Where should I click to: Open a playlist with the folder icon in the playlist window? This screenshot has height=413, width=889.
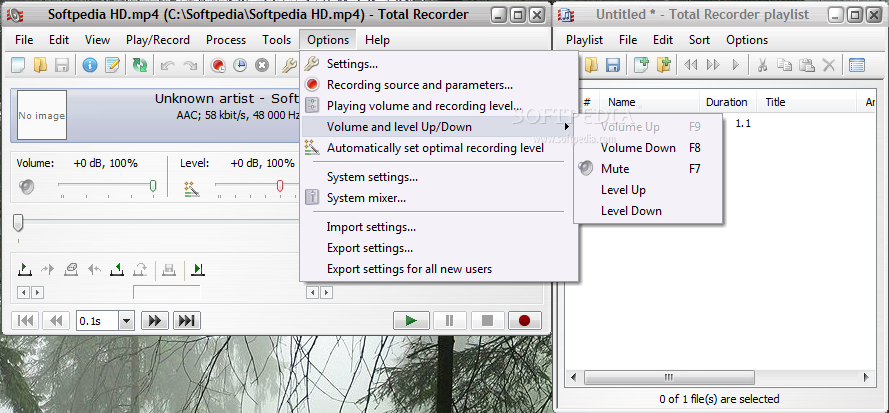click(591, 65)
